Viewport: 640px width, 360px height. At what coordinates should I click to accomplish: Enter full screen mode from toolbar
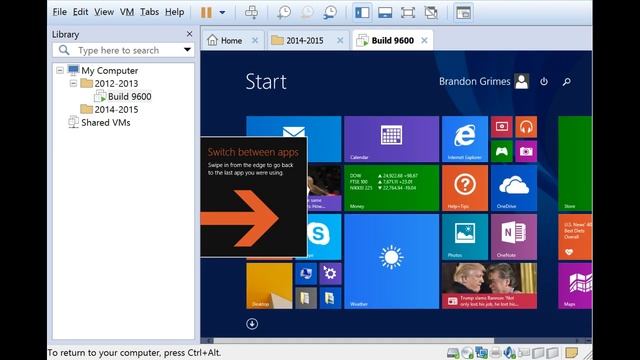[x=408, y=13]
